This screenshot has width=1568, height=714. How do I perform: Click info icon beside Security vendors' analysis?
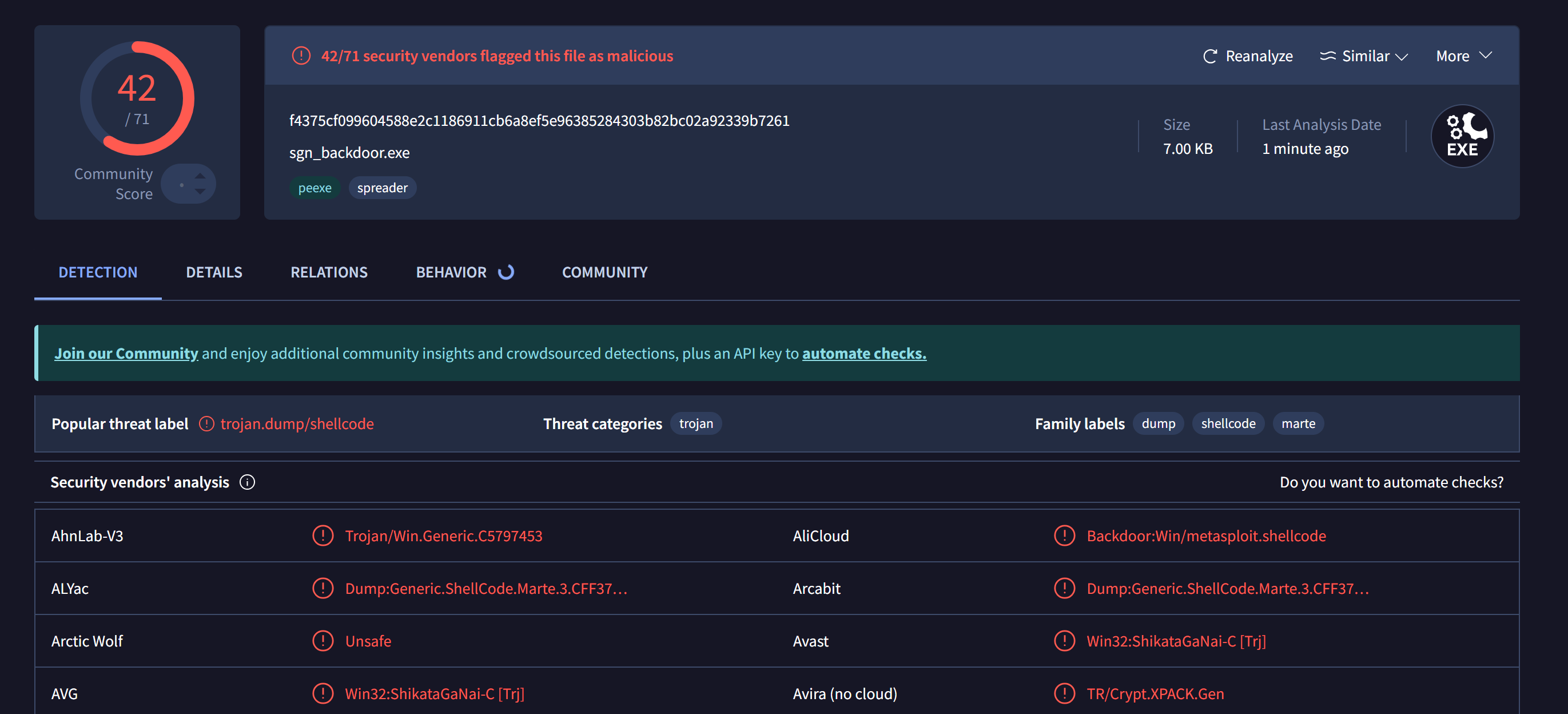point(247,482)
